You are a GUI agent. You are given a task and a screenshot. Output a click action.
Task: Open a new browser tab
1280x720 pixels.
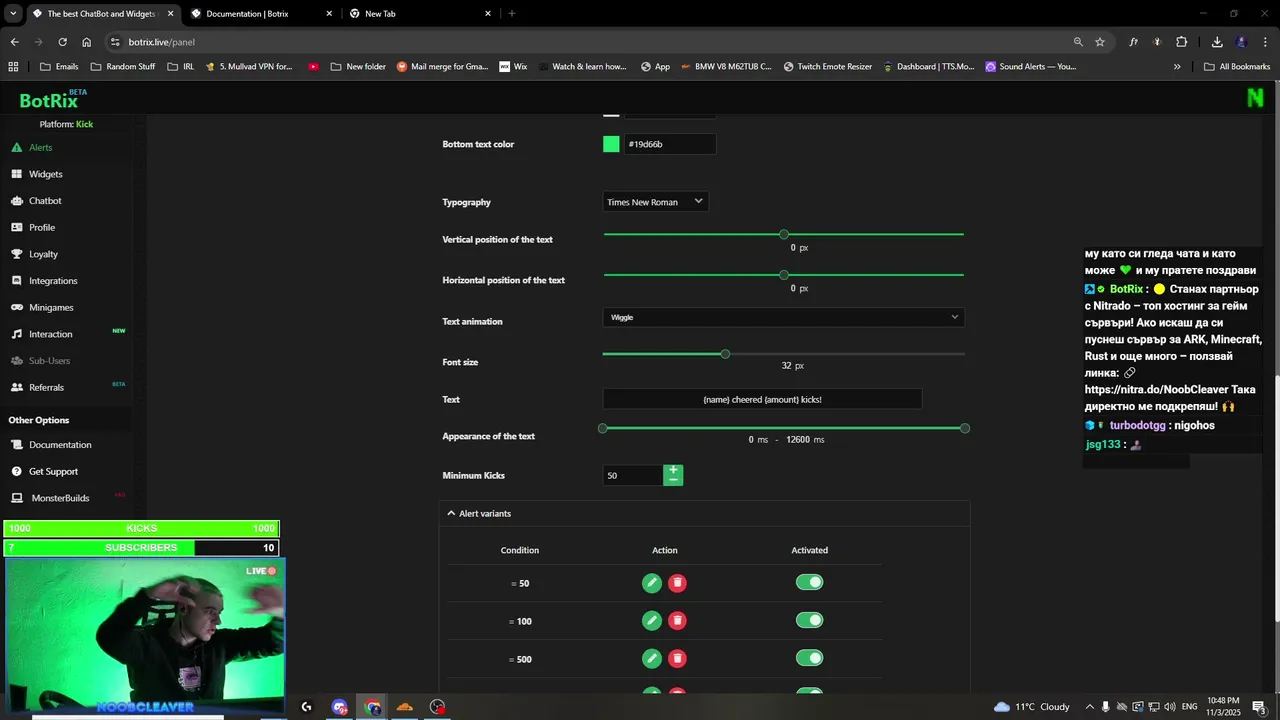[512, 14]
